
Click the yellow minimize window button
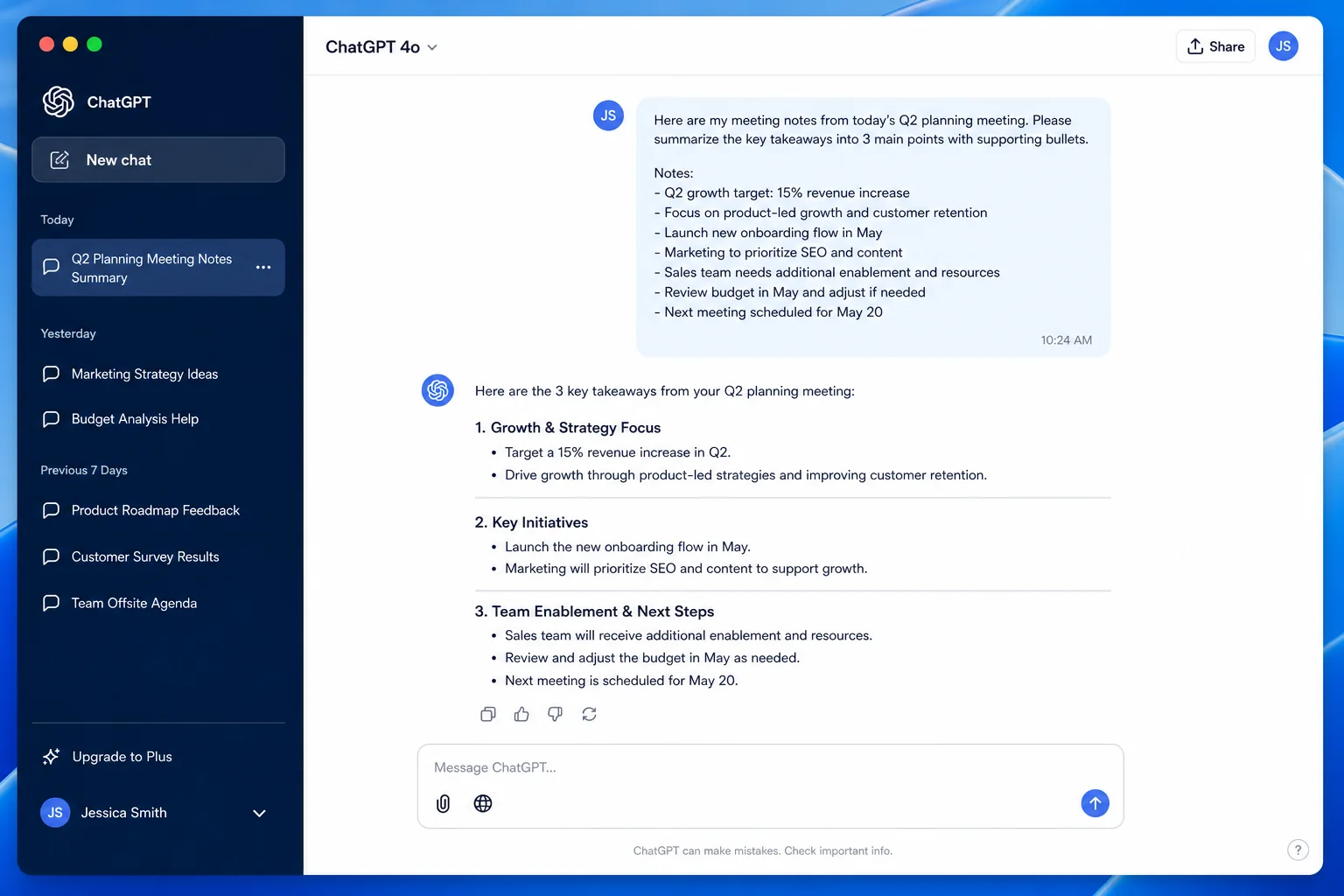(x=71, y=44)
